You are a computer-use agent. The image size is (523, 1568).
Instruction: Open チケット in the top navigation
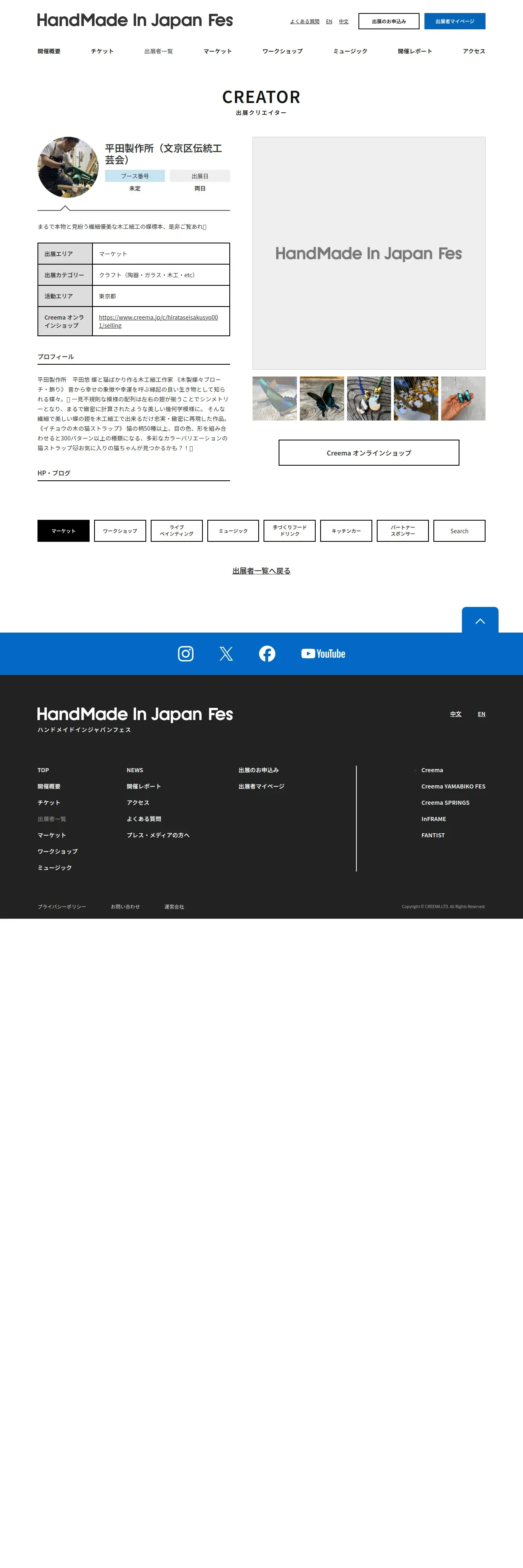[x=102, y=51]
